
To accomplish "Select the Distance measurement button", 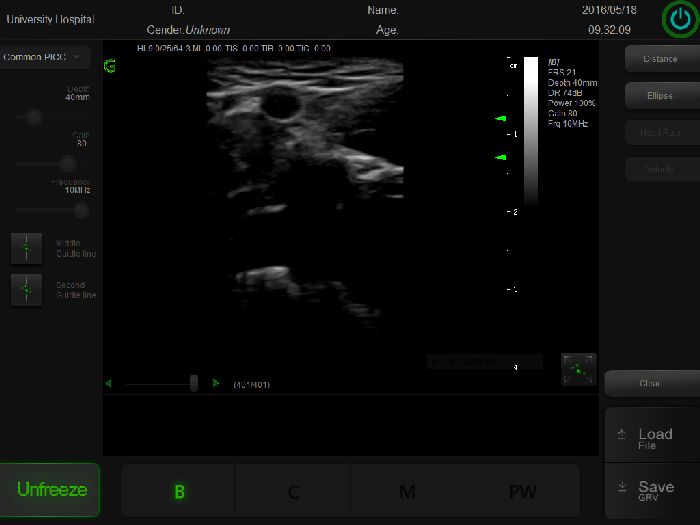I will point(659,59).
